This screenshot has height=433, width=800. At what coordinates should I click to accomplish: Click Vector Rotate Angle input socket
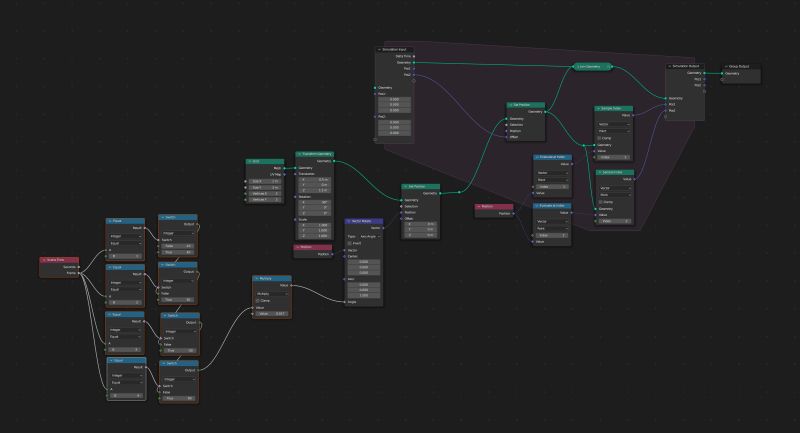345,302
